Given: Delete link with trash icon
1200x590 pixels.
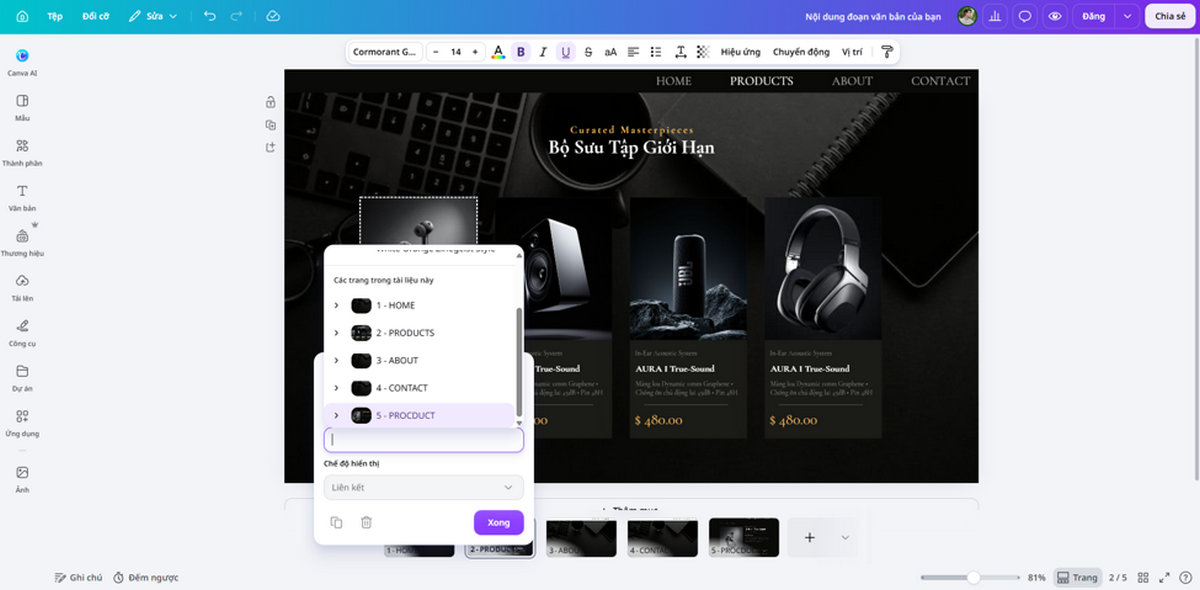Looking at the screenshot, I should click(x=366, y=522).
